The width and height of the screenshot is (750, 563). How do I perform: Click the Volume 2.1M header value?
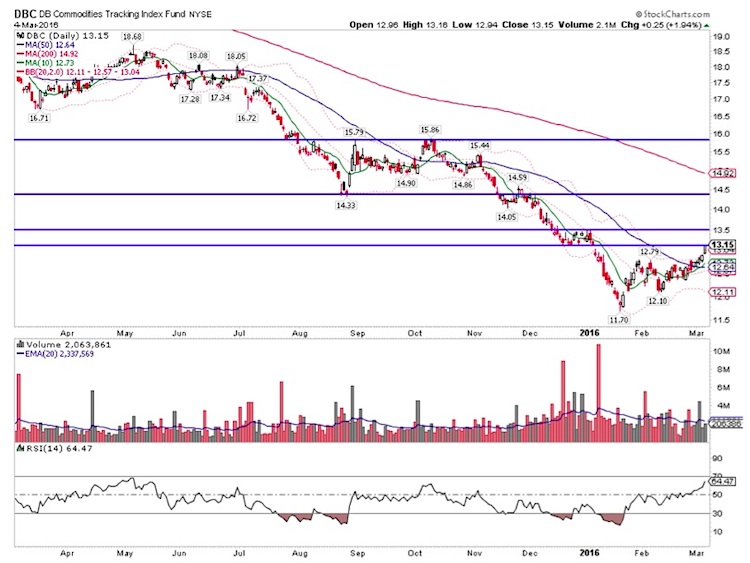click(x=587, y=25)
